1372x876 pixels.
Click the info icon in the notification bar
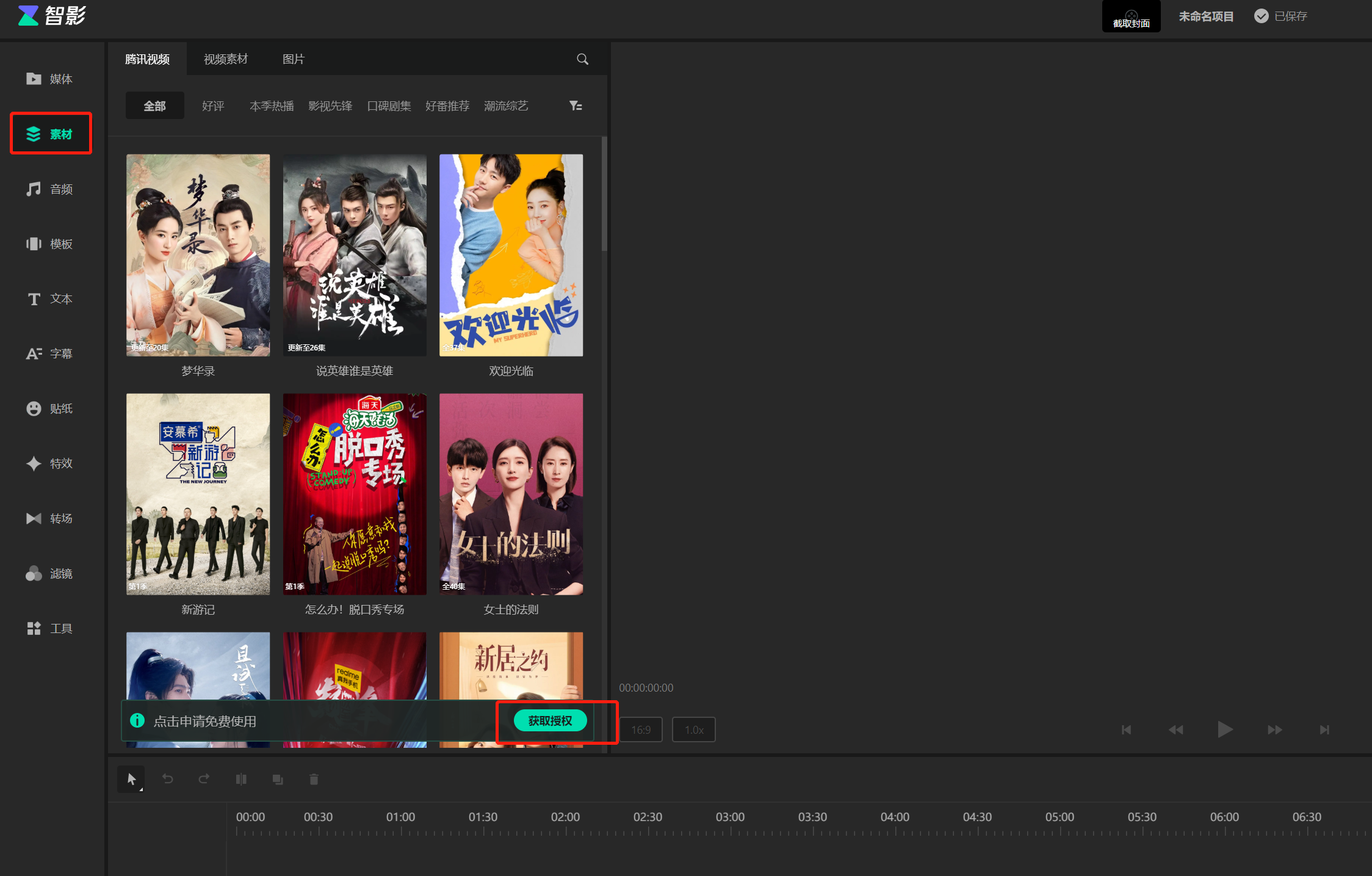pos(137,721)
